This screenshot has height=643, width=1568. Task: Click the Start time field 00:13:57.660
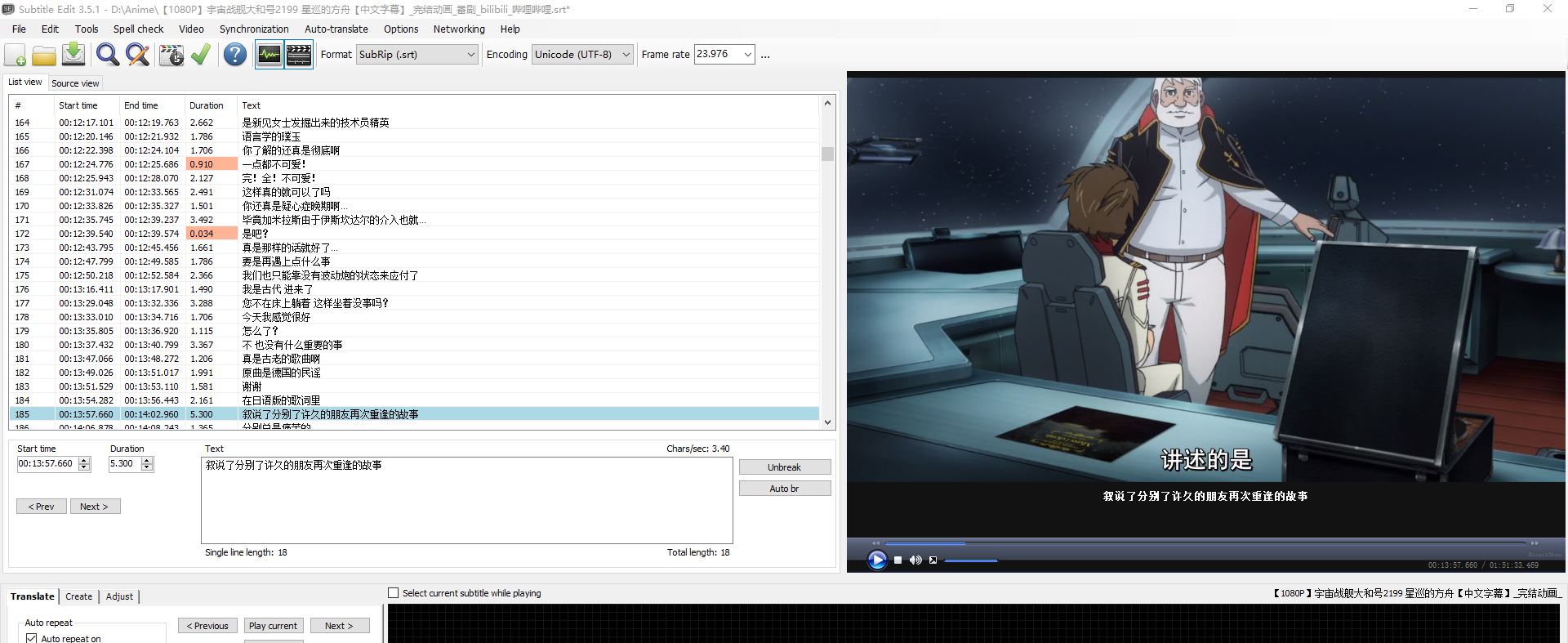pos(47,463)
